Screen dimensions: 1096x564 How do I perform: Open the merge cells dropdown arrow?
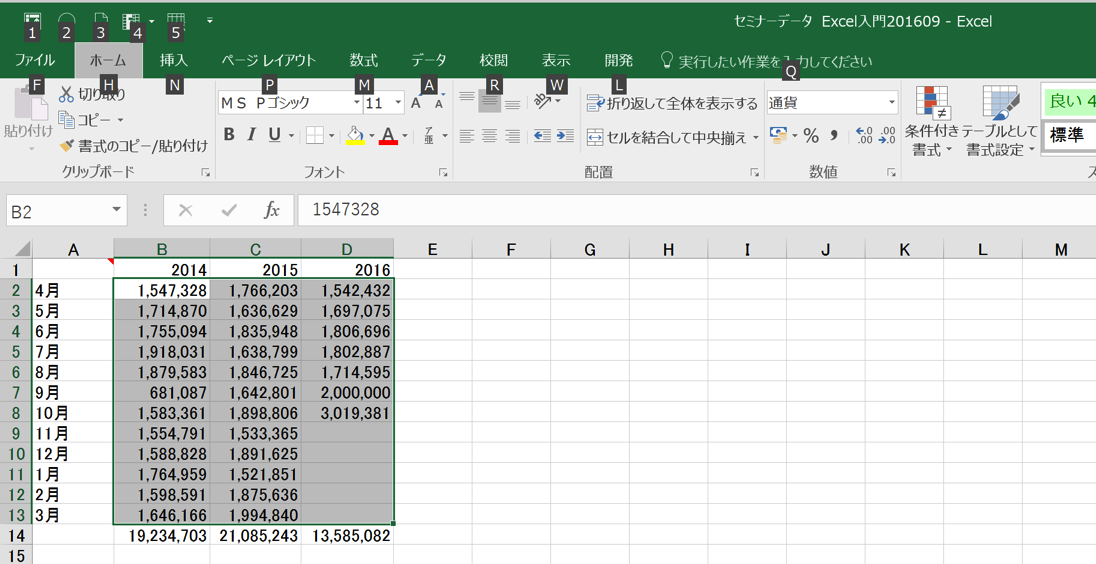tap(756, 138)
